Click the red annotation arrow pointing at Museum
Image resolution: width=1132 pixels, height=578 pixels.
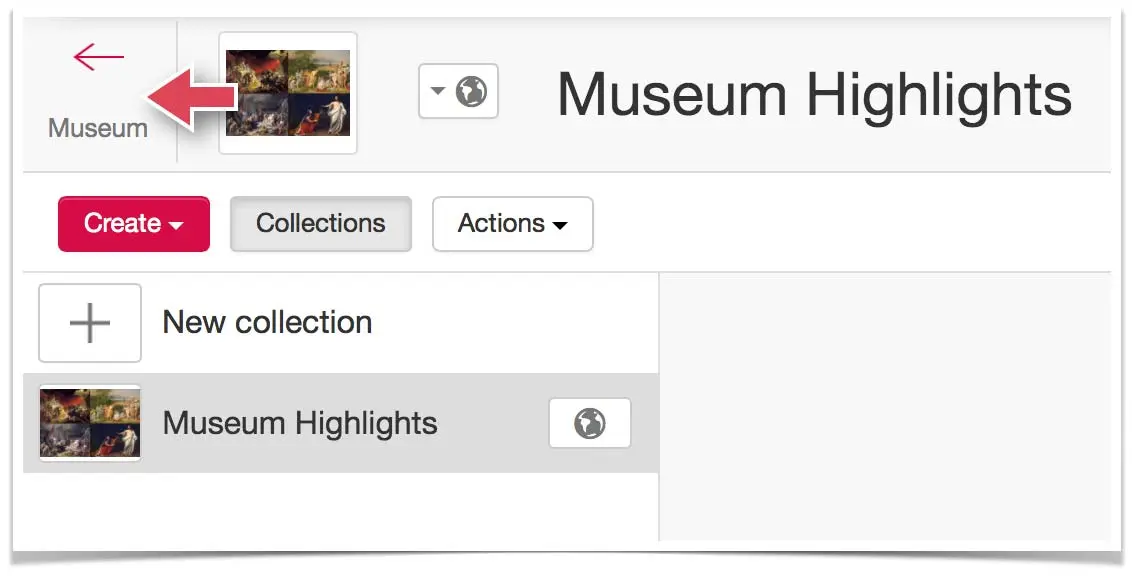(x=193, y=99)
